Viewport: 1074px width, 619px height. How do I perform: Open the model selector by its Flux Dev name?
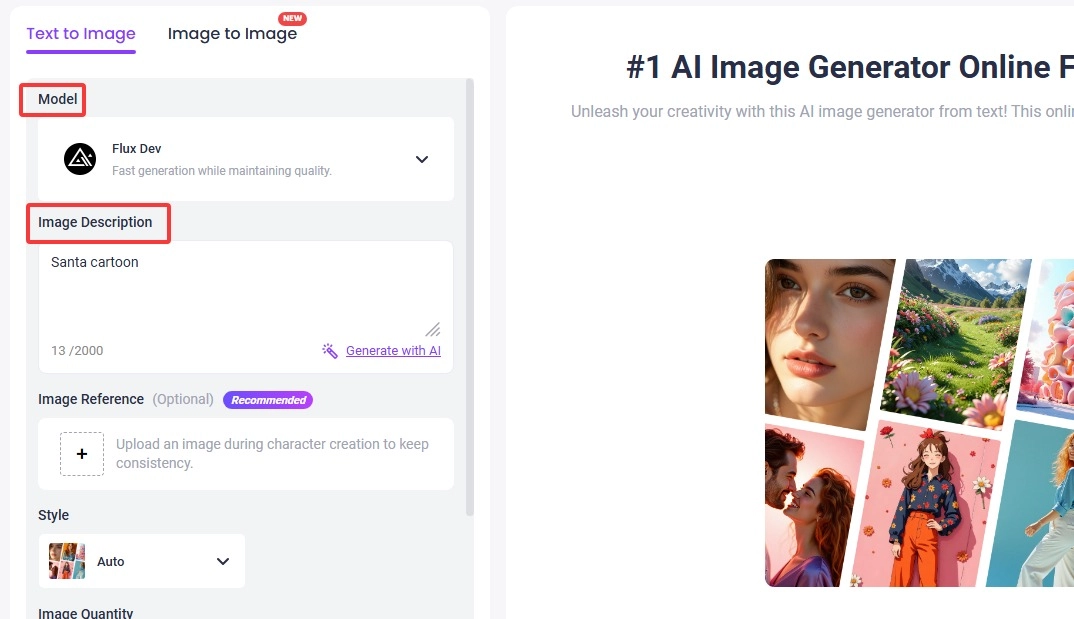coord(137,149)
